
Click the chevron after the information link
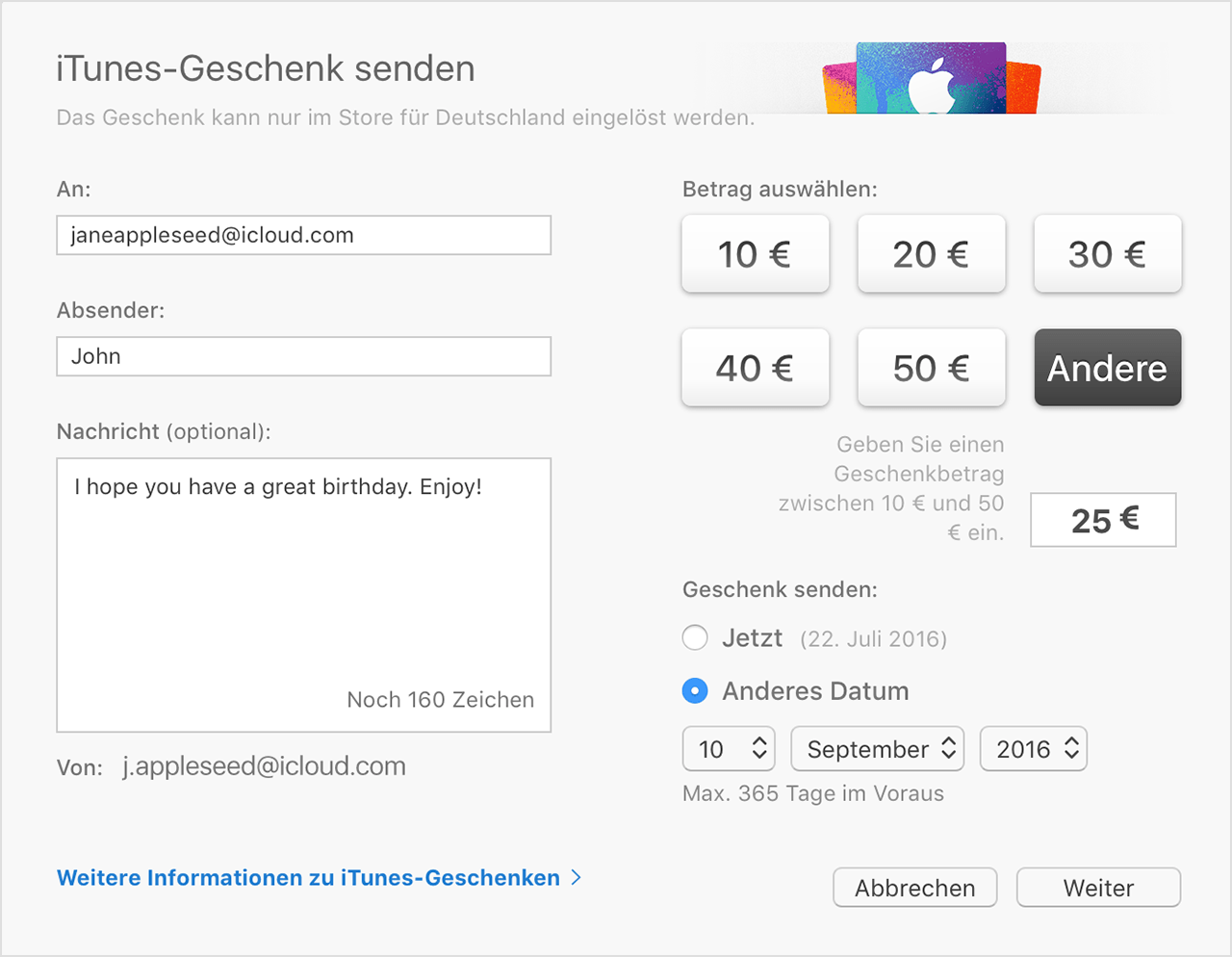[x=576, y=877]
